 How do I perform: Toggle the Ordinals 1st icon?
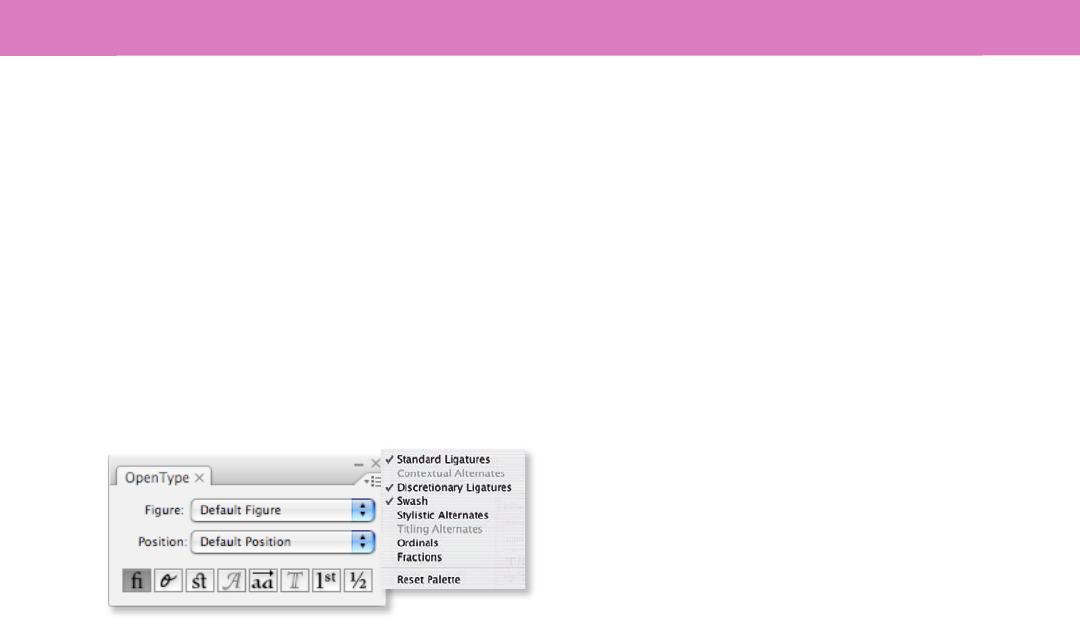coord(326,581)
